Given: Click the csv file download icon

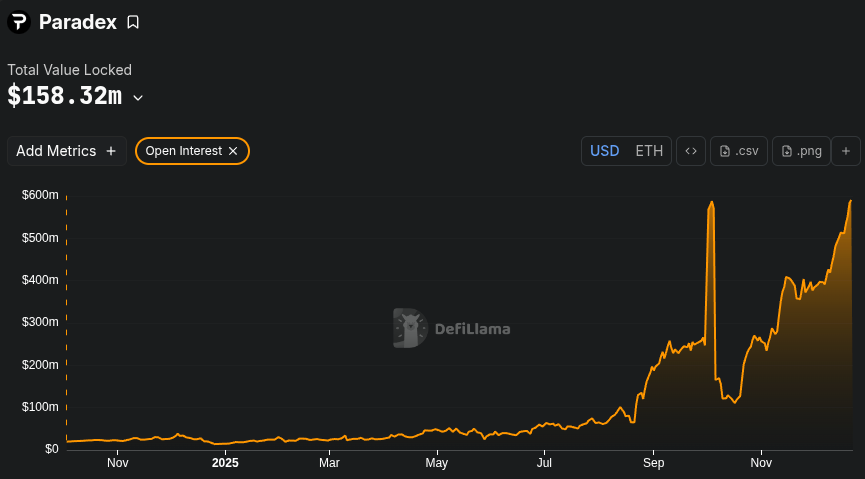Looking at the screenshot, I should point(725,151).
